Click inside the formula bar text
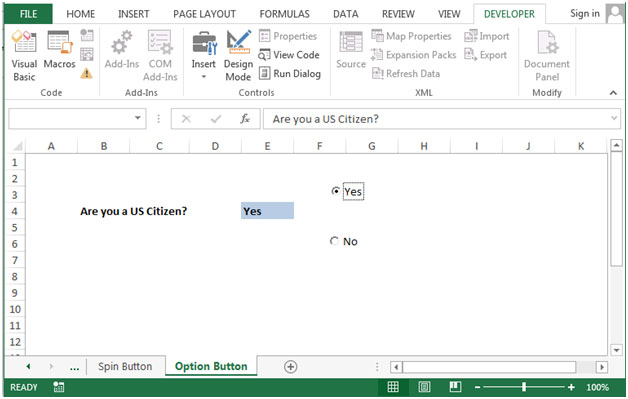Screen dimensions: 628x399 [x=325, y=119]
